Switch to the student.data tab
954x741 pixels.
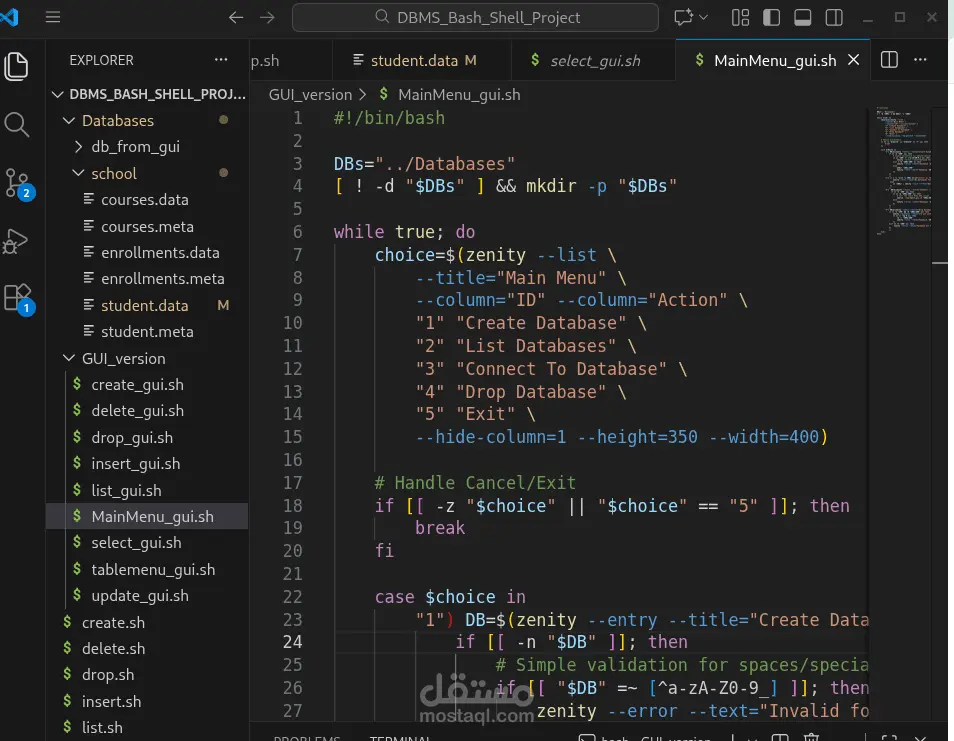coord(421,60)
